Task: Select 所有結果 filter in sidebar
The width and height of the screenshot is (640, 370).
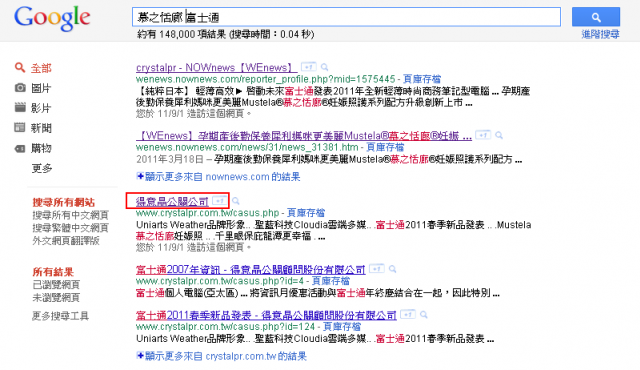Action: point(53,272)
